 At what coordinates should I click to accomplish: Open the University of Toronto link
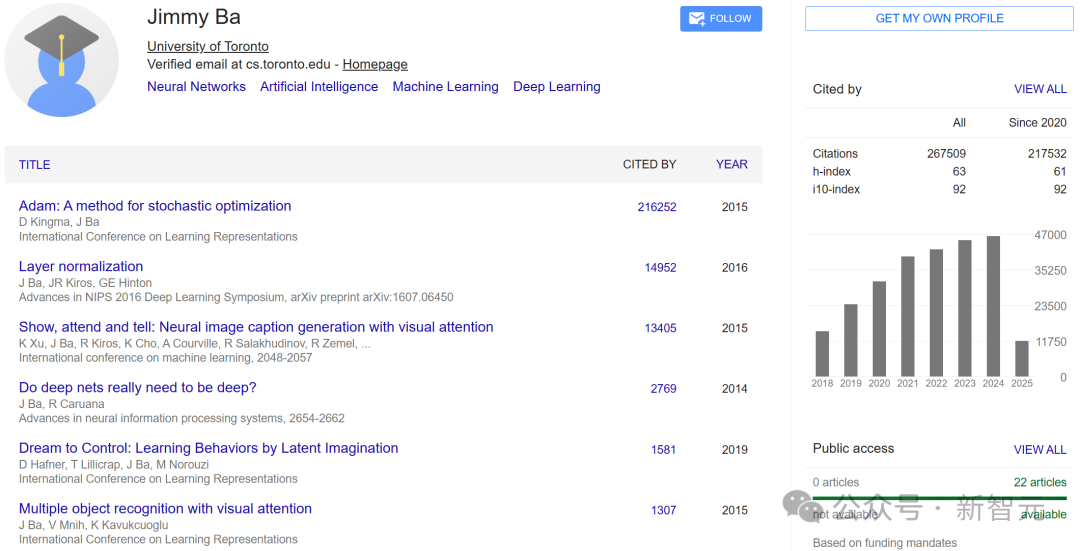click(208, 46)
